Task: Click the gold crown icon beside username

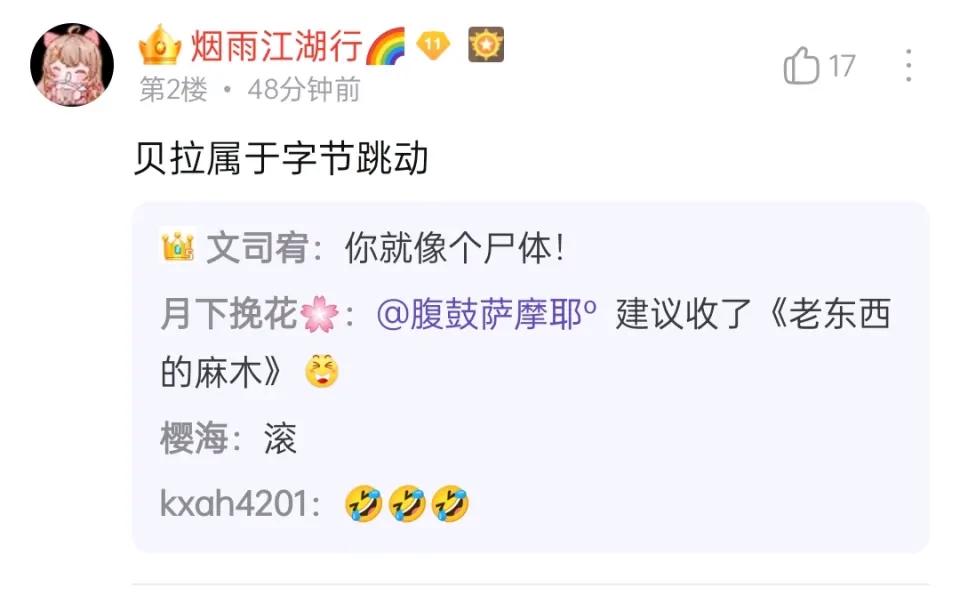Action: [160, 45]
